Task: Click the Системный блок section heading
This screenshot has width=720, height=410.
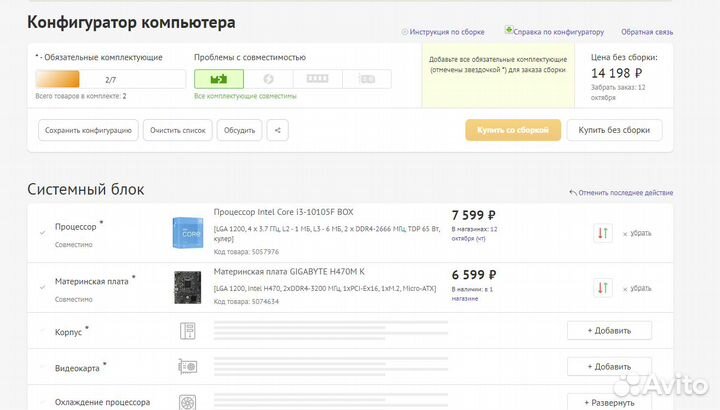Action: [86, 189]
